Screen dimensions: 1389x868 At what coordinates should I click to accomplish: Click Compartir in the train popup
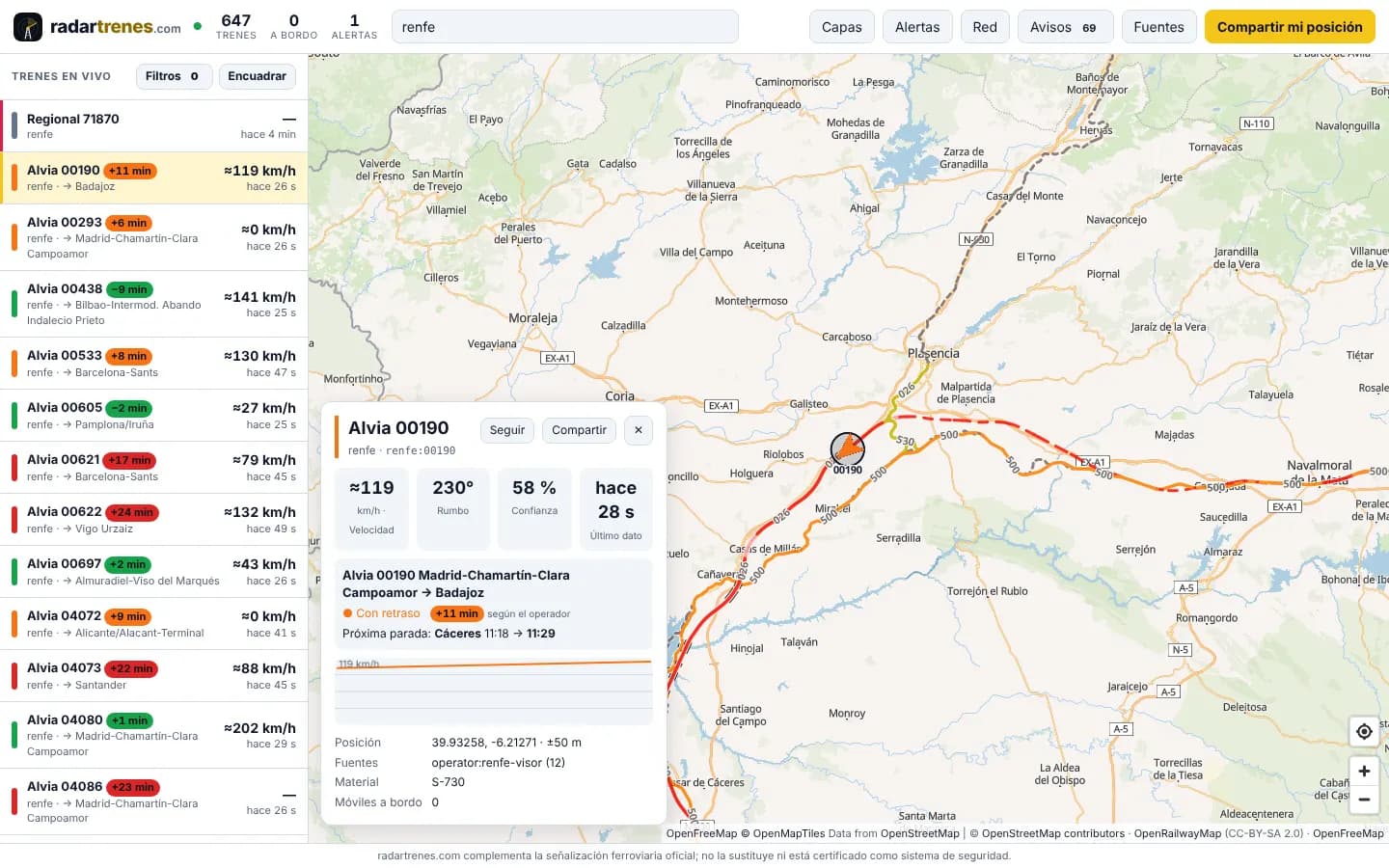point(579,430)
